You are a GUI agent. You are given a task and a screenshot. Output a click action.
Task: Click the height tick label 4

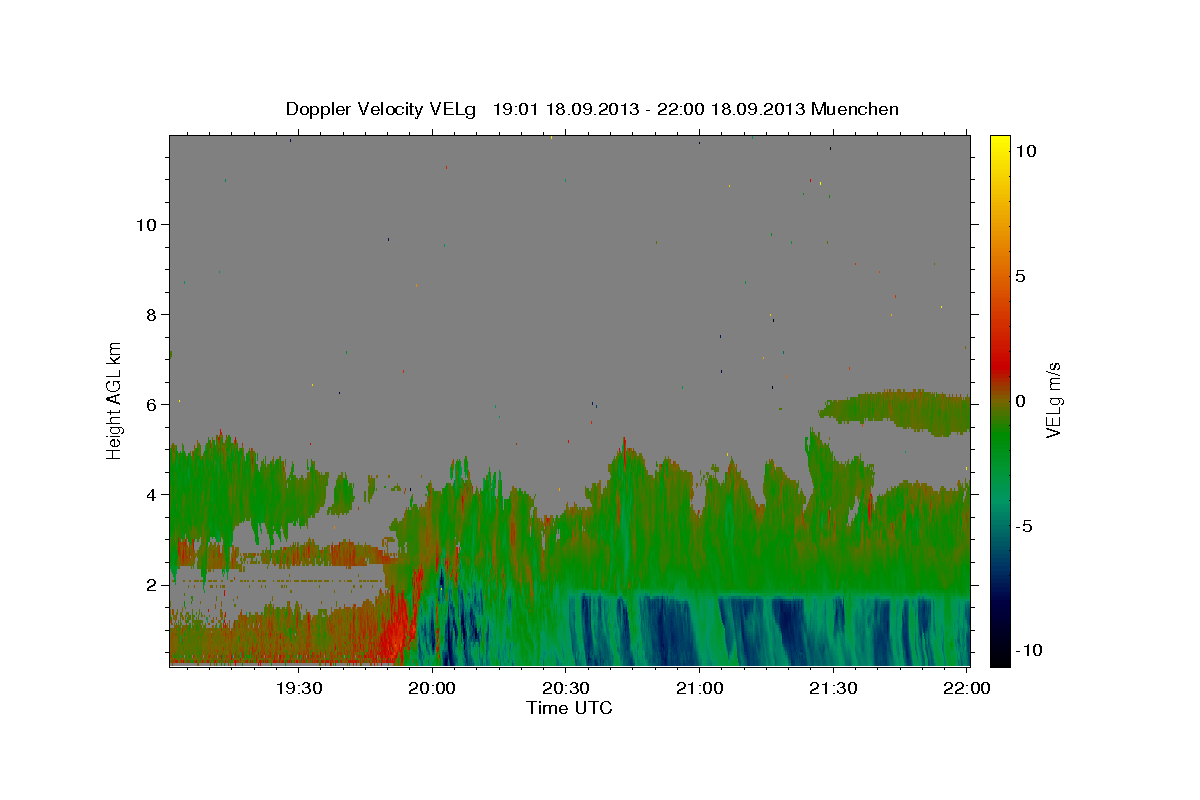coord(151,495)
